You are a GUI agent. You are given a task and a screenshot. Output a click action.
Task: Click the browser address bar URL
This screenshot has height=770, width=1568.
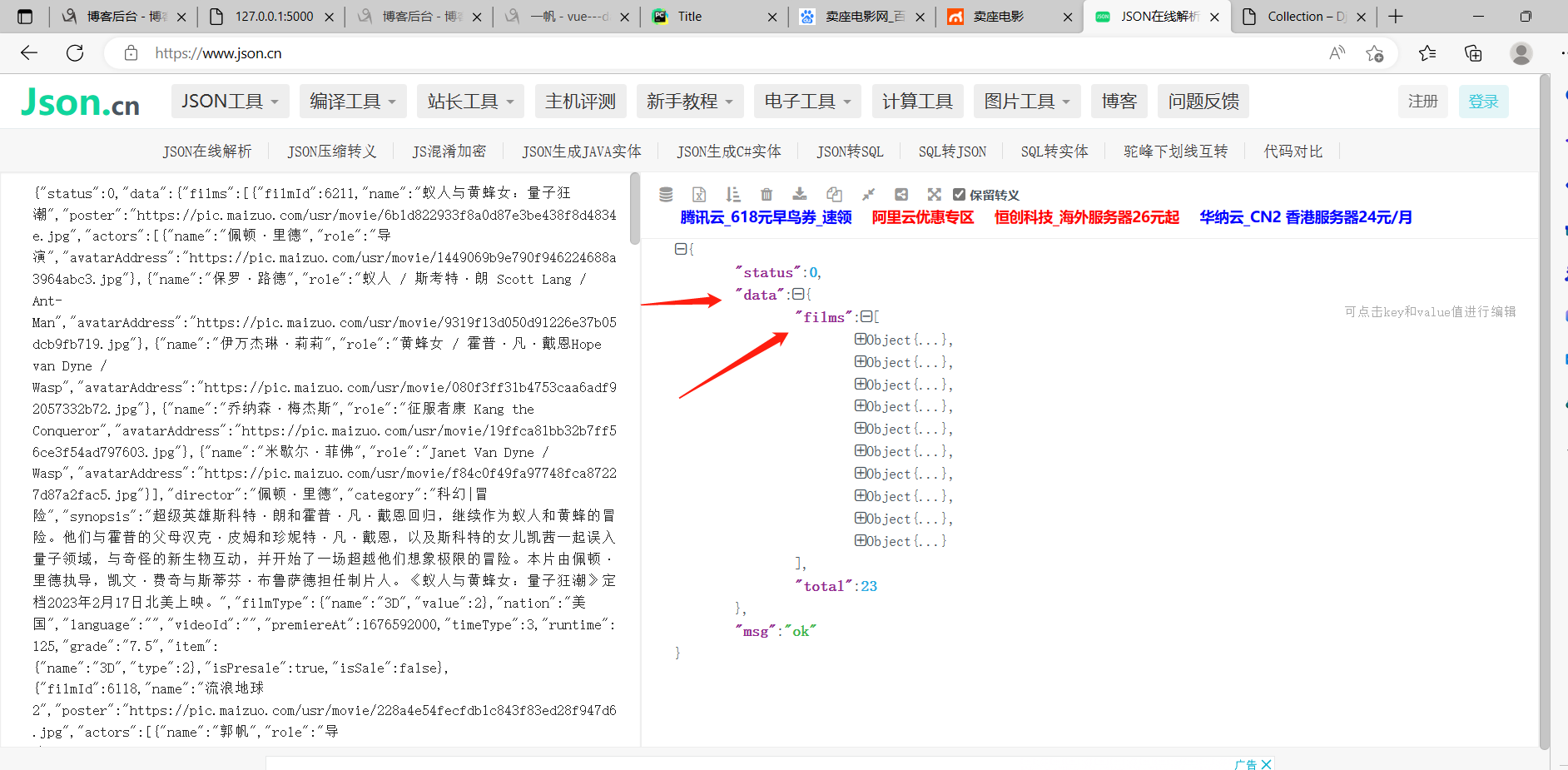218,53
